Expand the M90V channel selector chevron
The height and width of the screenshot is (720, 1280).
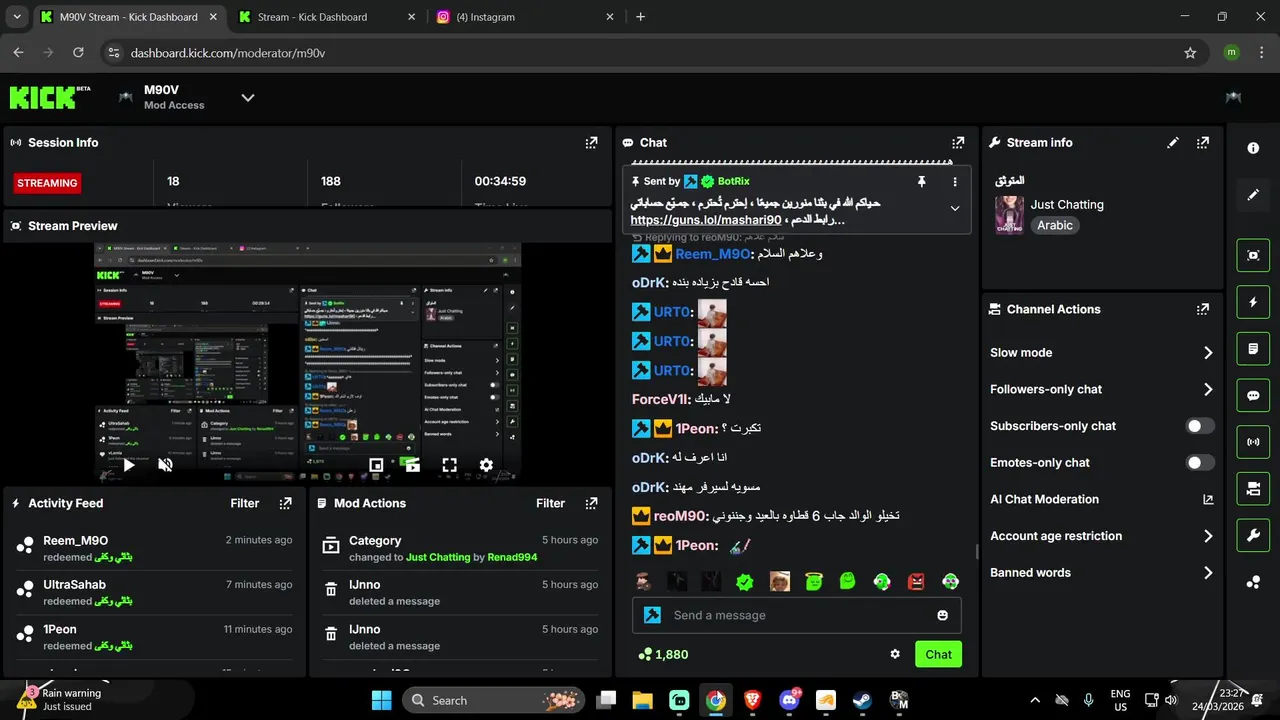click(x=248, y=98)
